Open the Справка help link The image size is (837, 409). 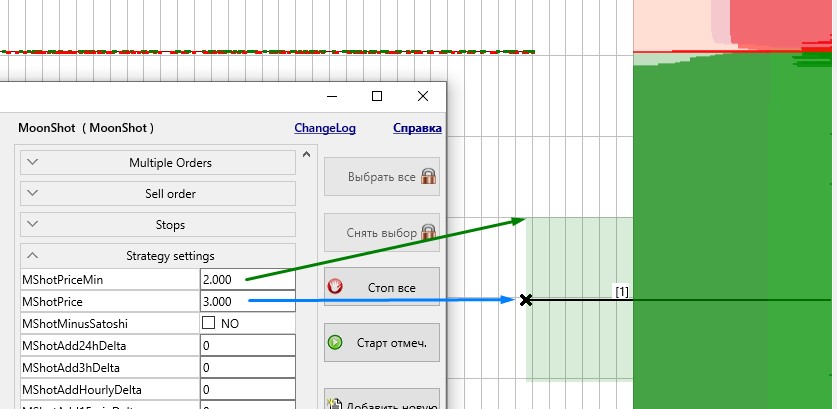tap(416, 128)
